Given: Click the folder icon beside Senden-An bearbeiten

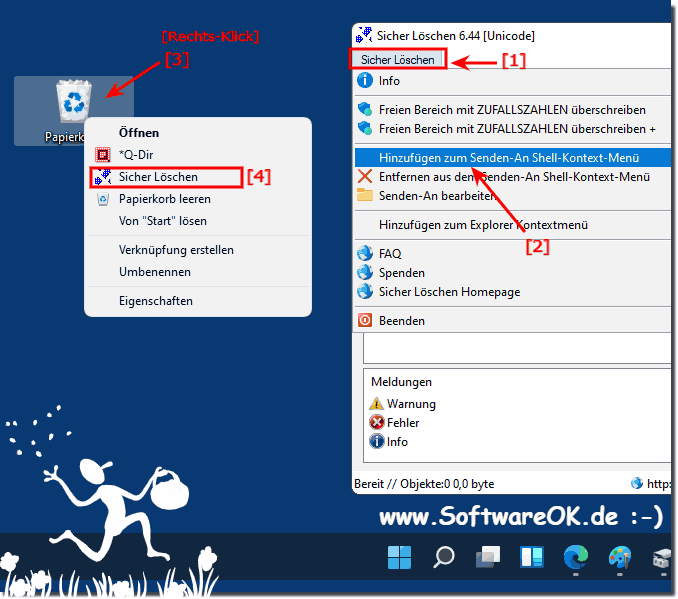Looking at the screenshot, I should 365,195.
